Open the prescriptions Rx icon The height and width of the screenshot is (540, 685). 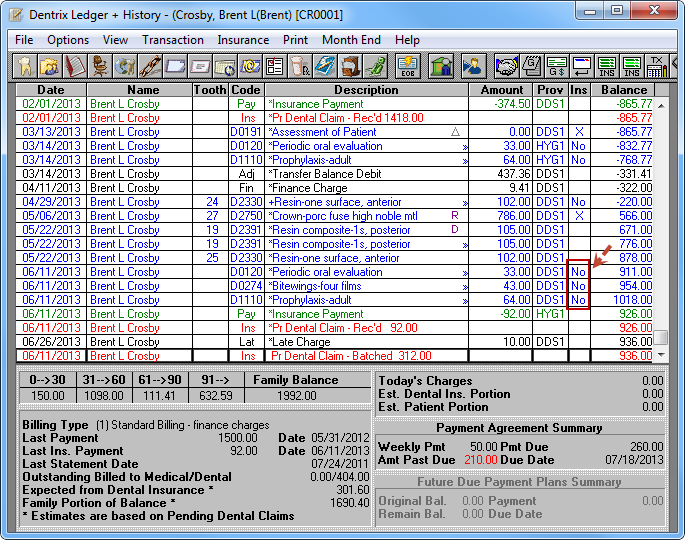point(300,66)
